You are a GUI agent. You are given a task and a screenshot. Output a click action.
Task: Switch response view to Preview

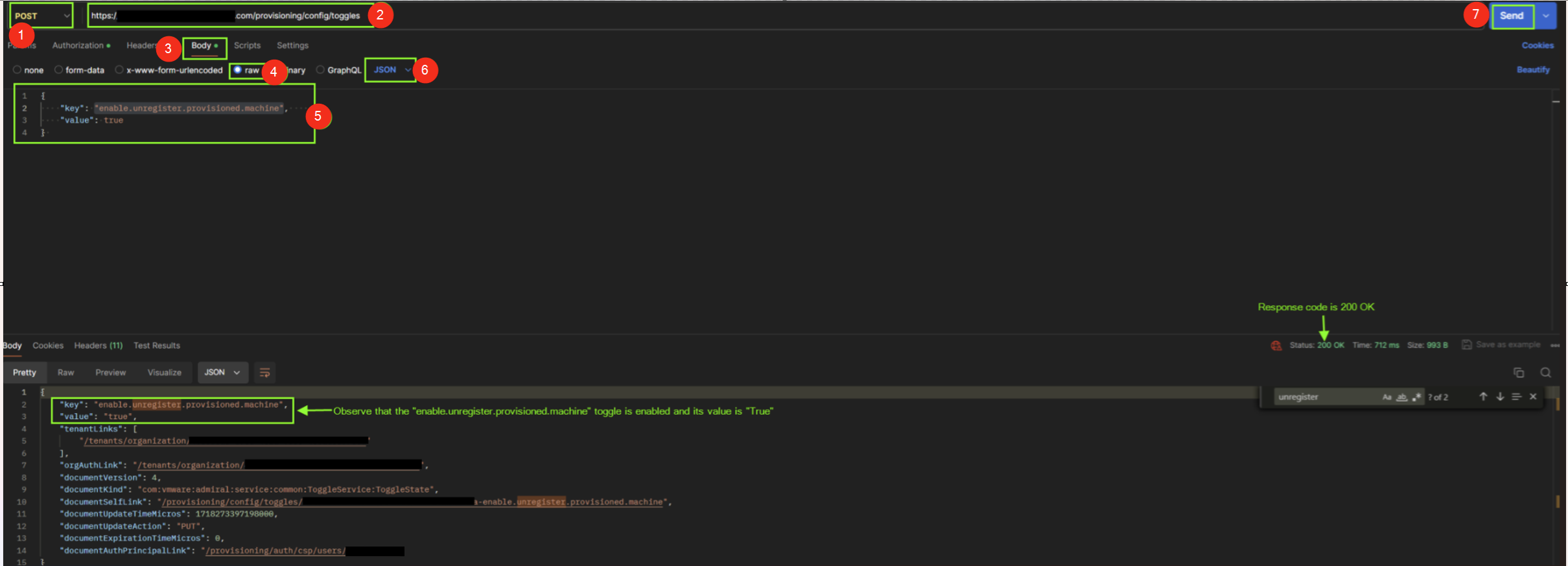pyautogui.click(x=110, y=373)
